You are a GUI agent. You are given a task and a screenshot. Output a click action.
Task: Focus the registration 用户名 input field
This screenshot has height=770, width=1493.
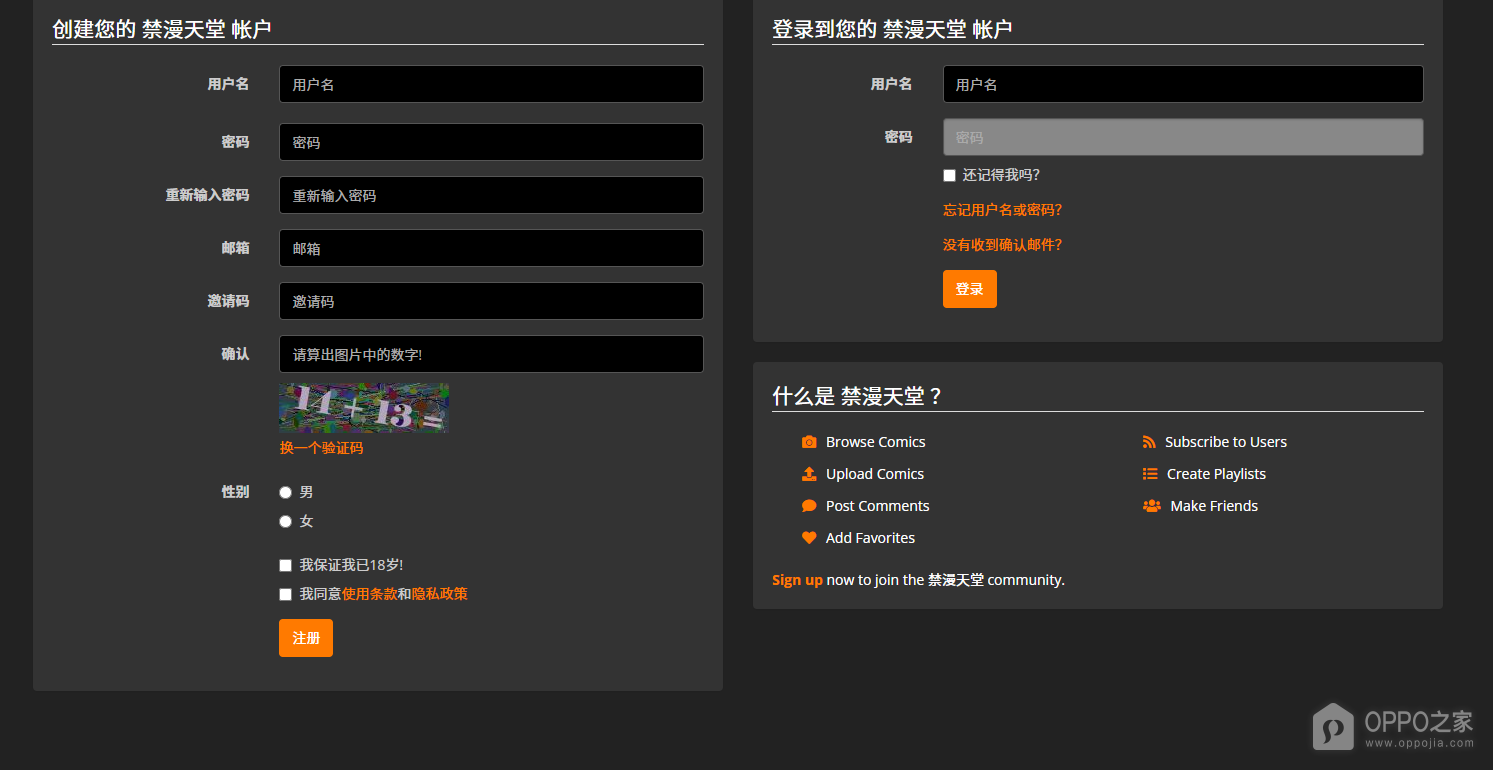(491, 84)
